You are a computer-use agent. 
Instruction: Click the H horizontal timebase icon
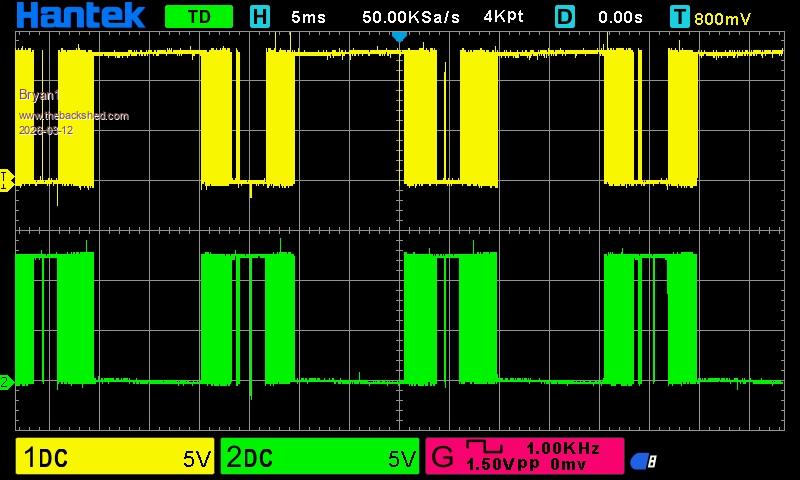pos(260,17)
